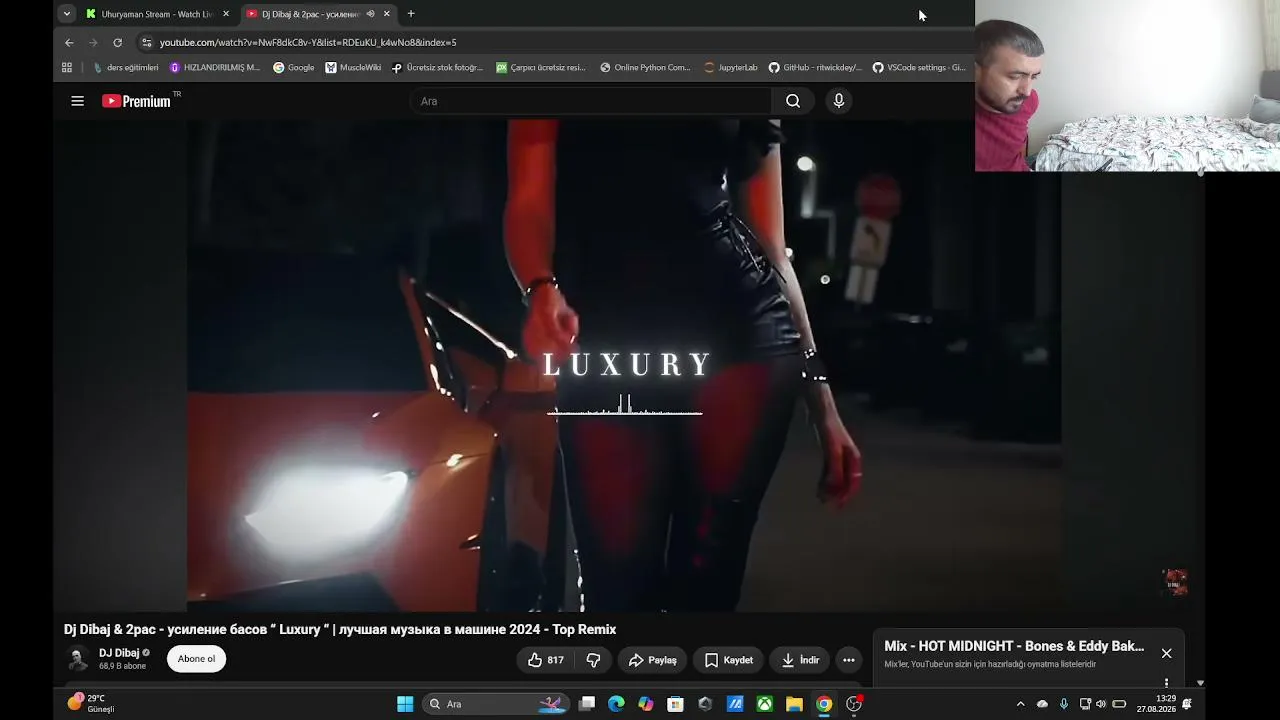1280x720 pixels.
Task: Click the microphone tray icon
Action: [x=1064, y=704]
